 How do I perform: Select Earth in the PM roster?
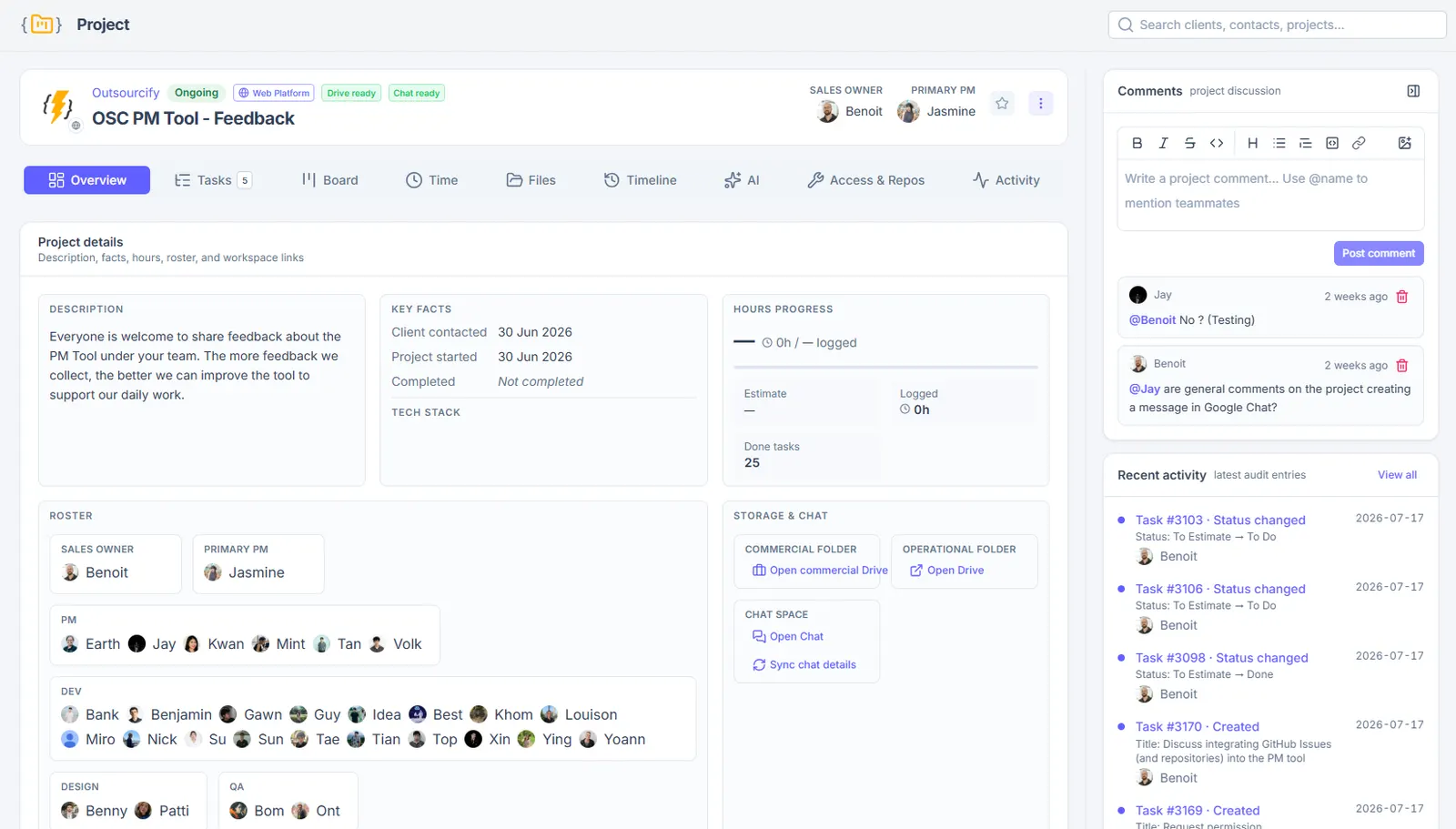tap(91, 644)
